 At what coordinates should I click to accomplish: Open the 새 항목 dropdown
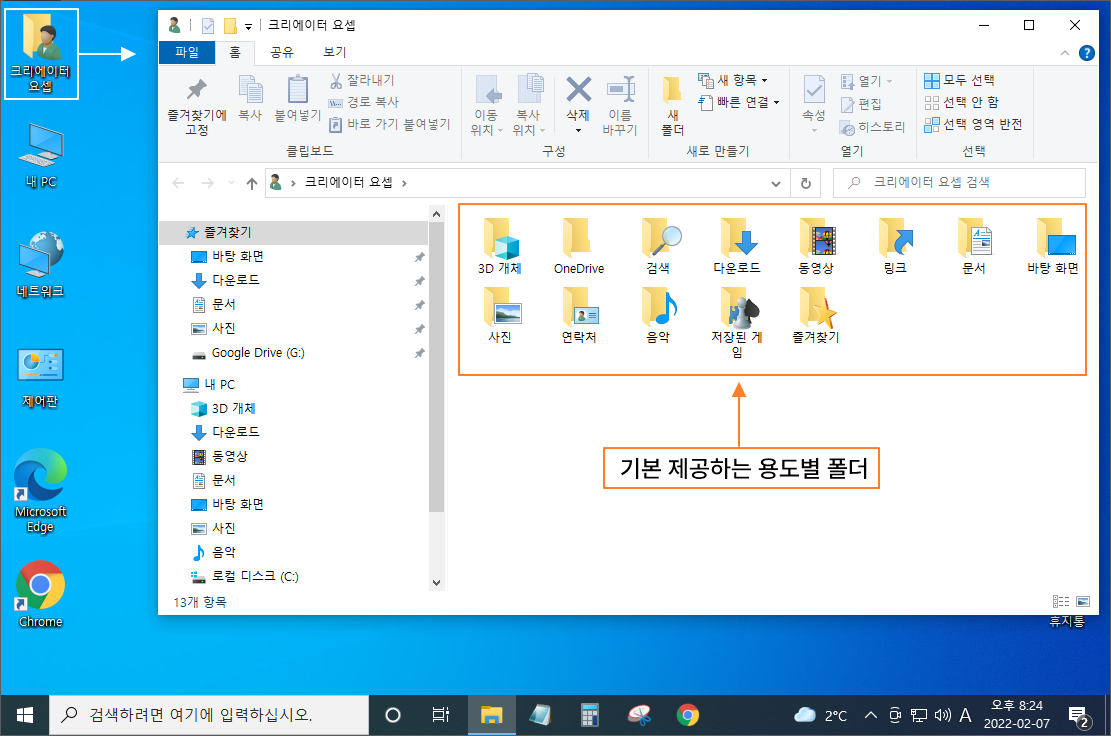tap(733, 80)
